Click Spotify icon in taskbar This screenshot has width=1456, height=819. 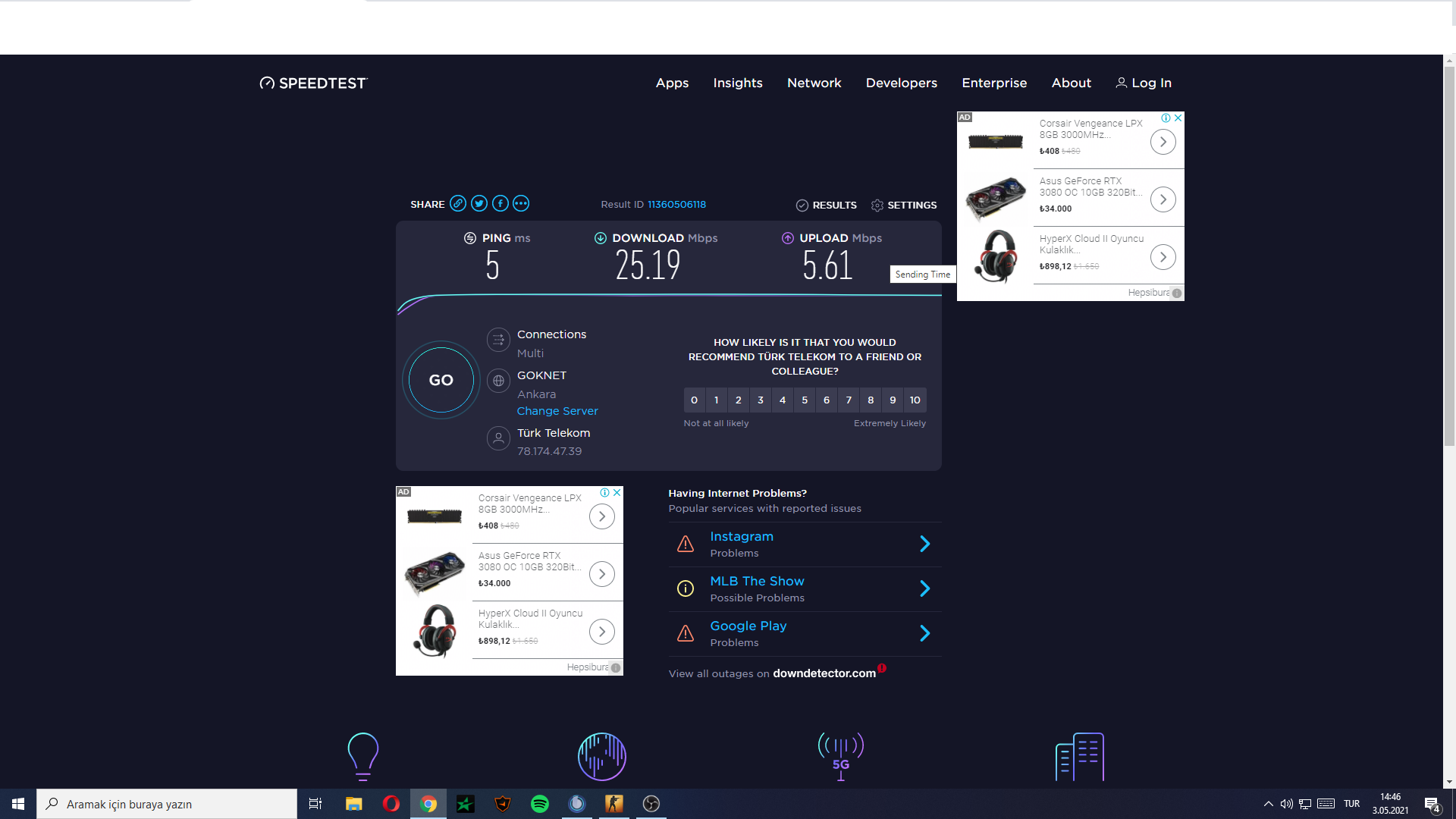click(x=539, y=804)
